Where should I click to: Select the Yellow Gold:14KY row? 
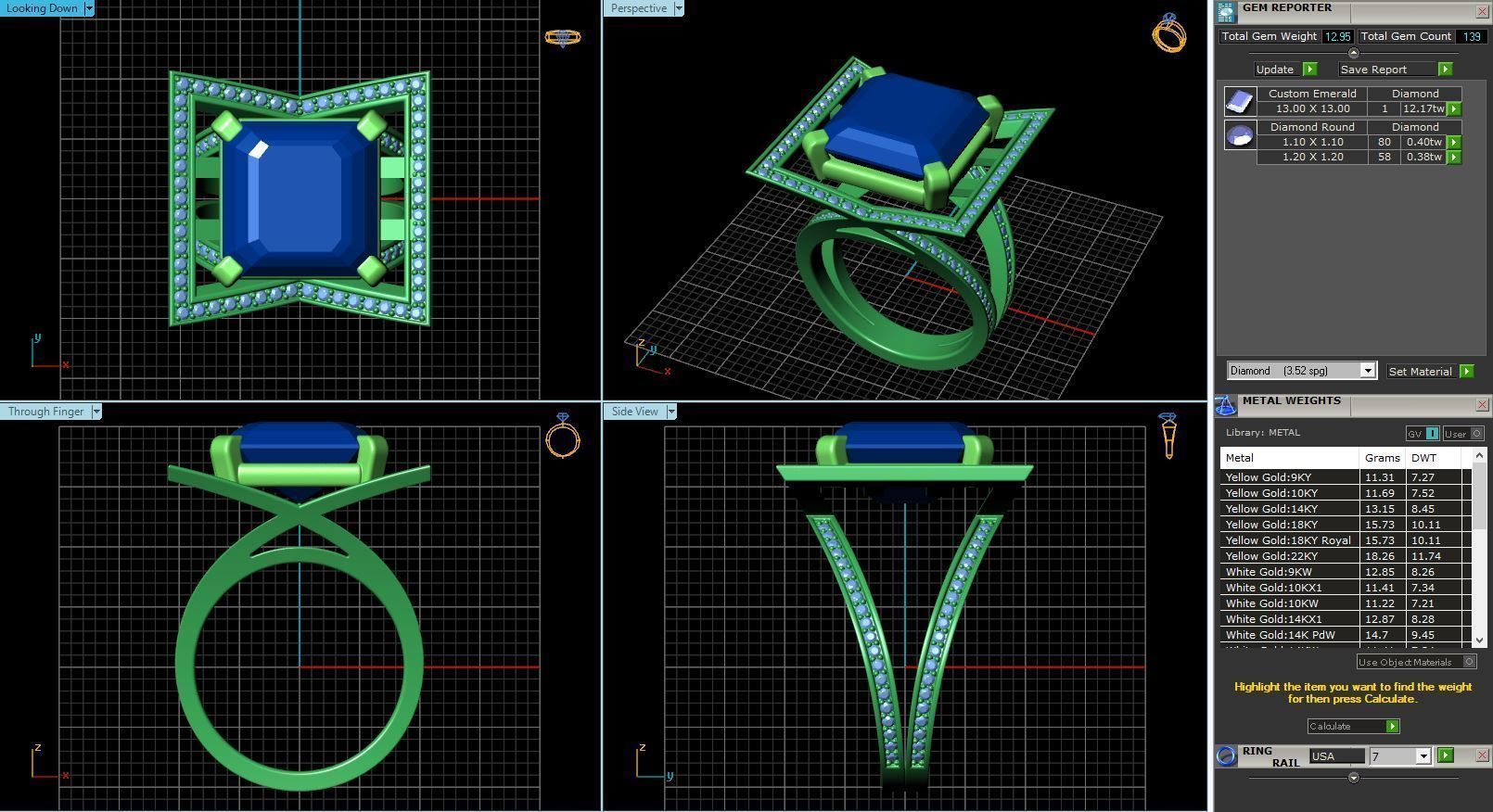coord(1345,509)
